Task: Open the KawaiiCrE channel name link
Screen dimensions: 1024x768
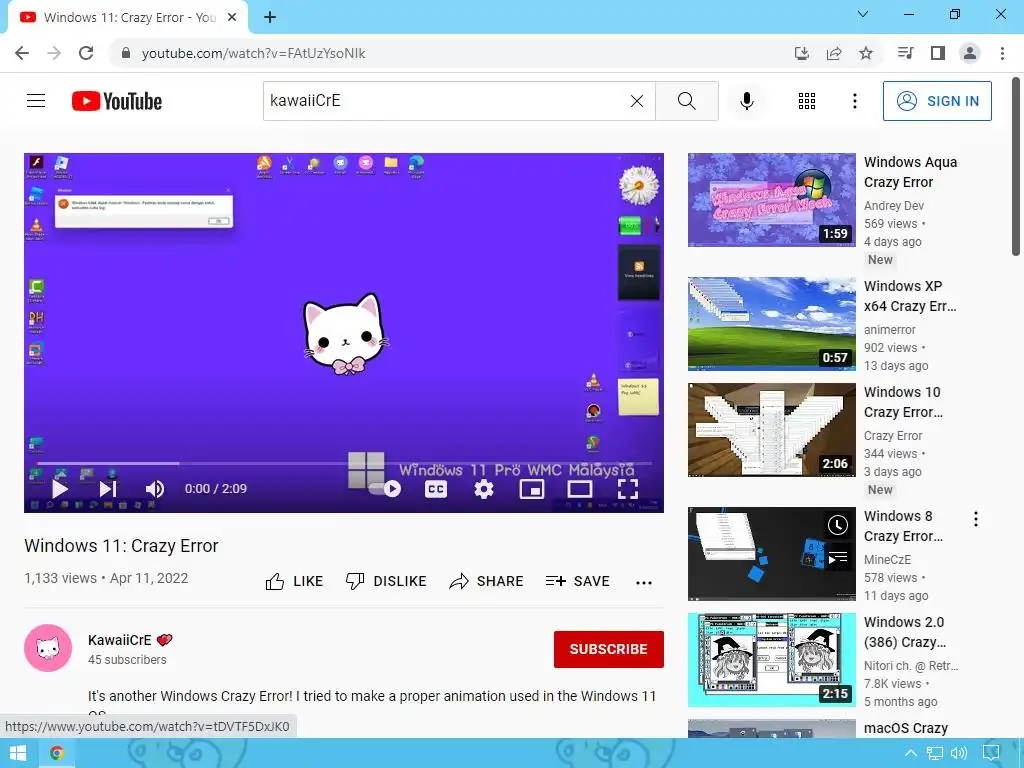Action: (120, 640)
